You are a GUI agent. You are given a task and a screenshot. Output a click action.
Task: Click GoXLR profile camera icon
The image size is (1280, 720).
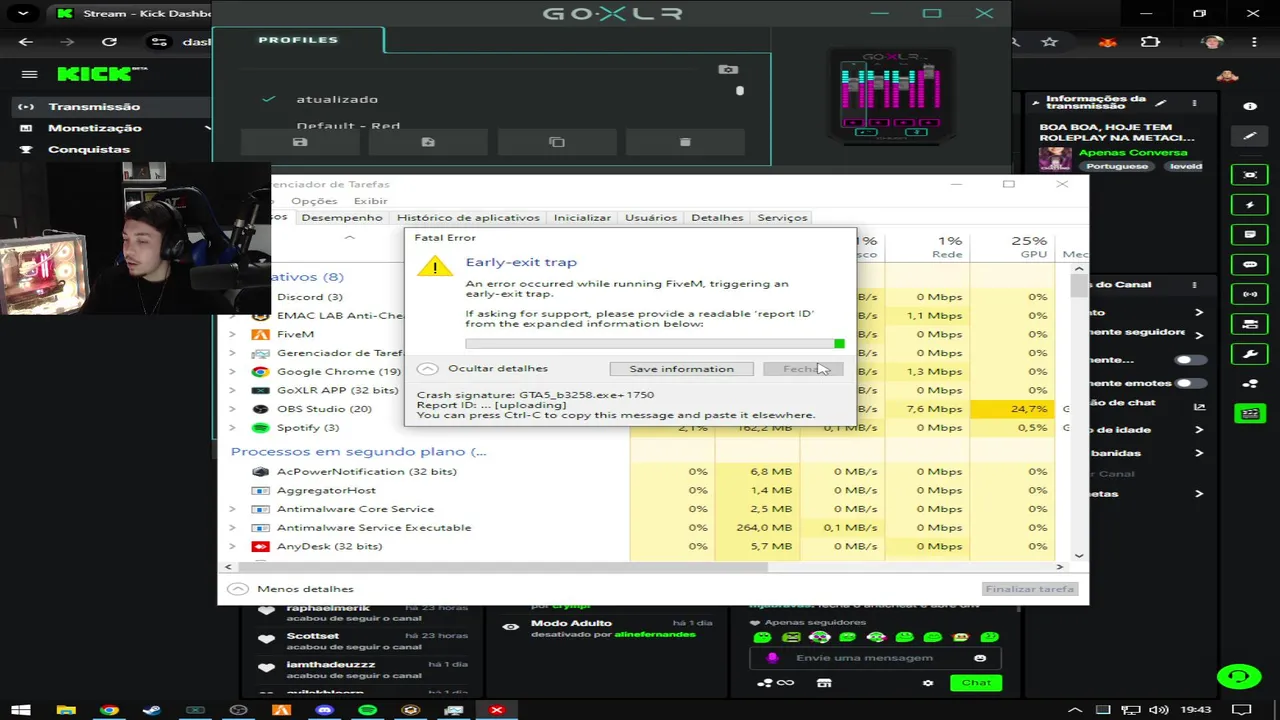pos(728,70)
